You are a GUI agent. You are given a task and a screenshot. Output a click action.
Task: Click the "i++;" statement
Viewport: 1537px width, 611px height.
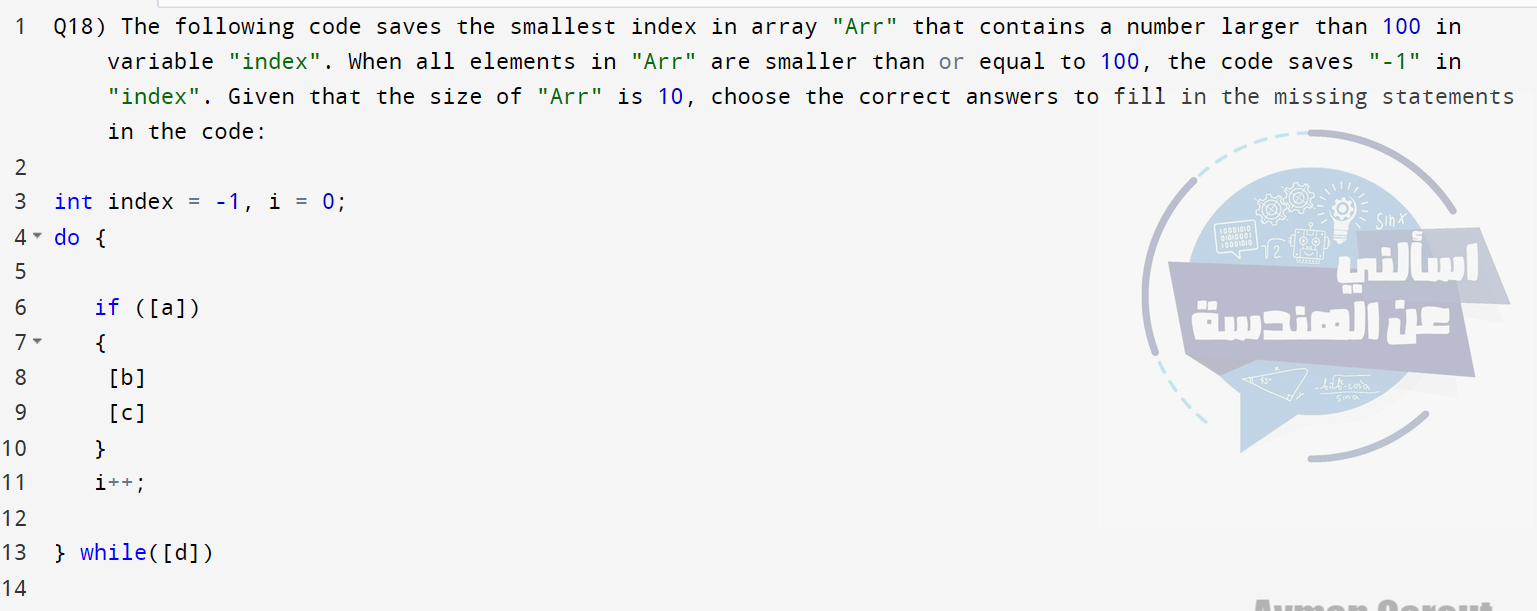click(120, 482)
